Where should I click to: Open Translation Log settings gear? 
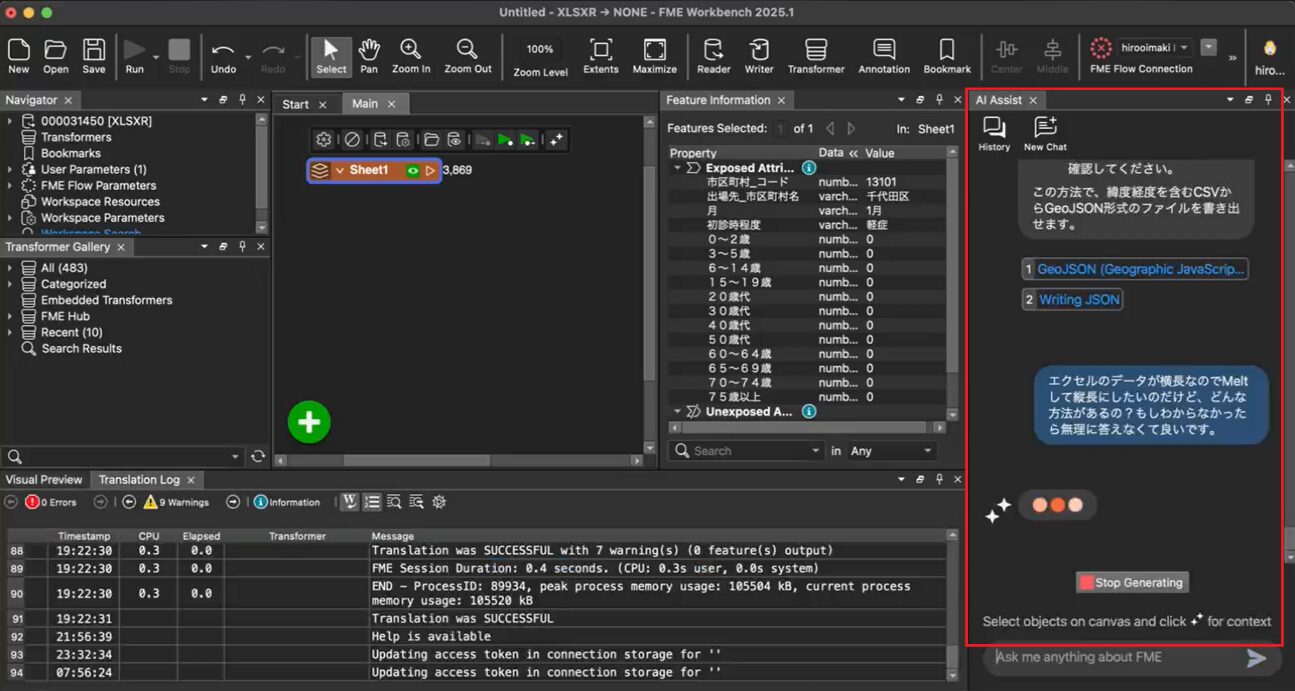point(439,502)
